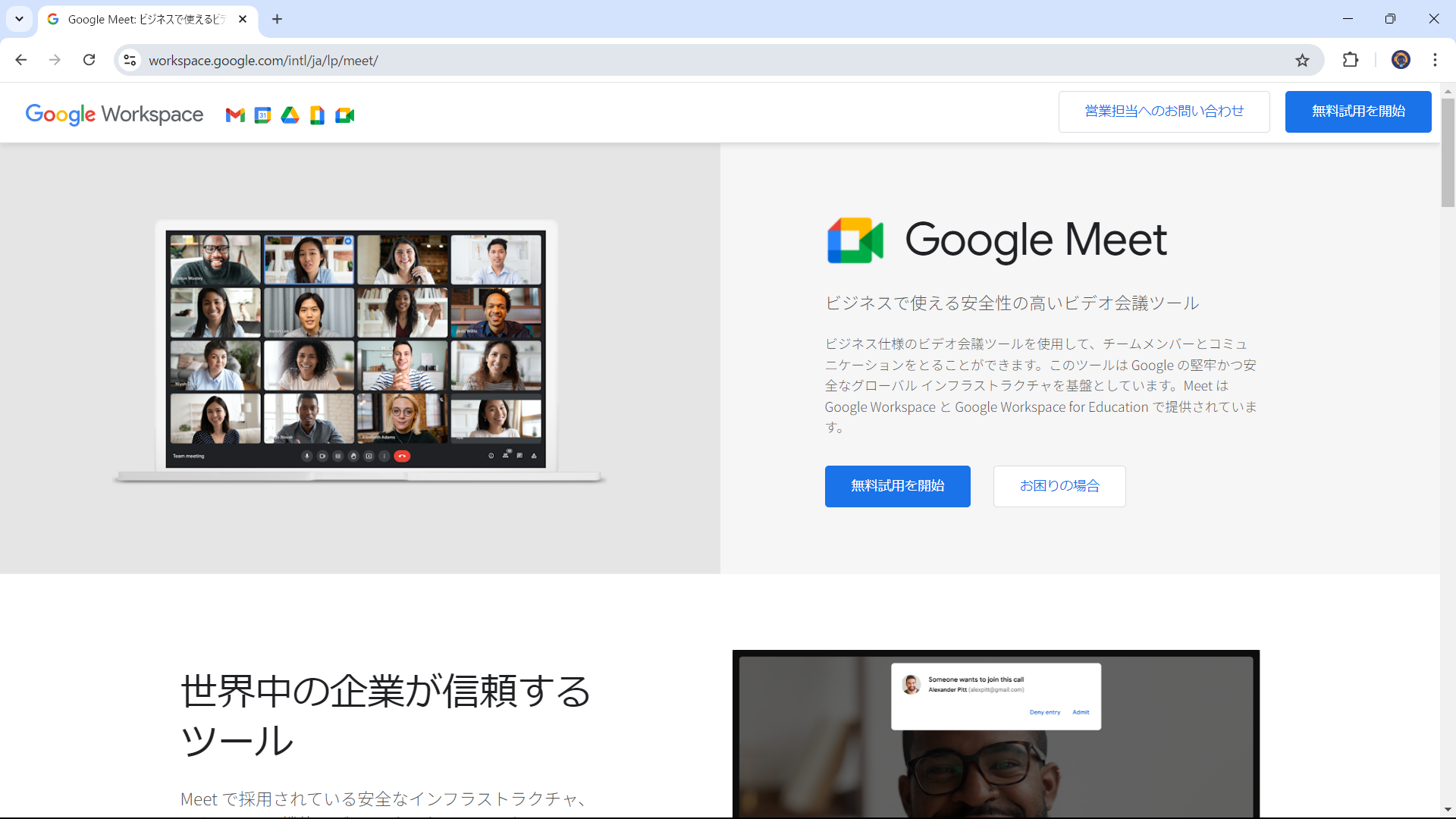
Task: Select the Google Meet browser tab
Action: tap(148, 20)
